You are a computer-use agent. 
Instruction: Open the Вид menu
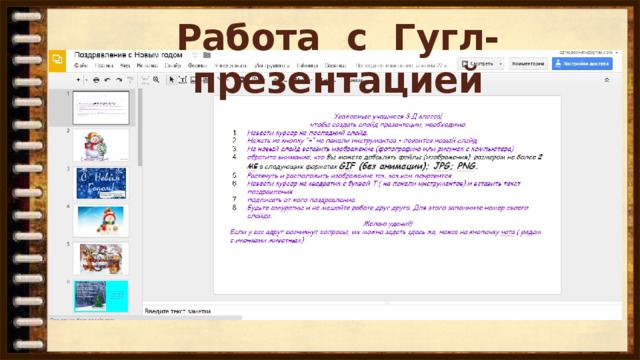[125, 65]
